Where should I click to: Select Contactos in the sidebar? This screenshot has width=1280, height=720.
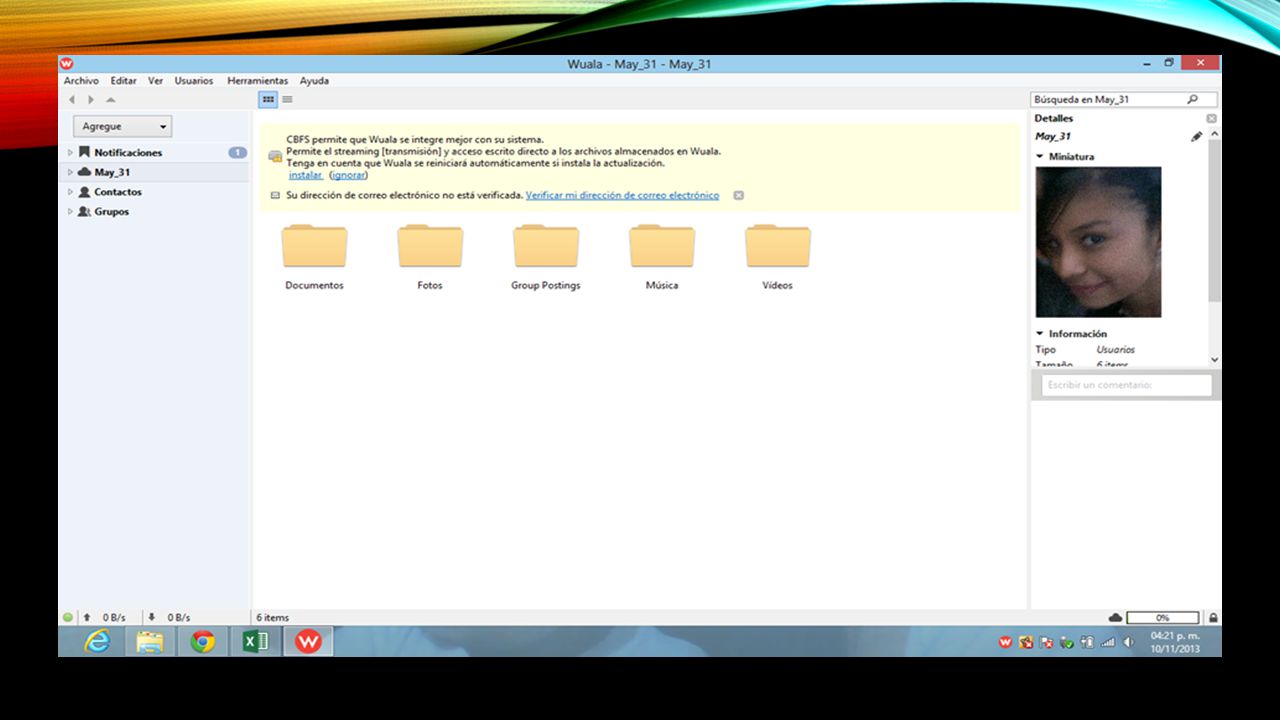pyautogui.click(x=118, y=192)
